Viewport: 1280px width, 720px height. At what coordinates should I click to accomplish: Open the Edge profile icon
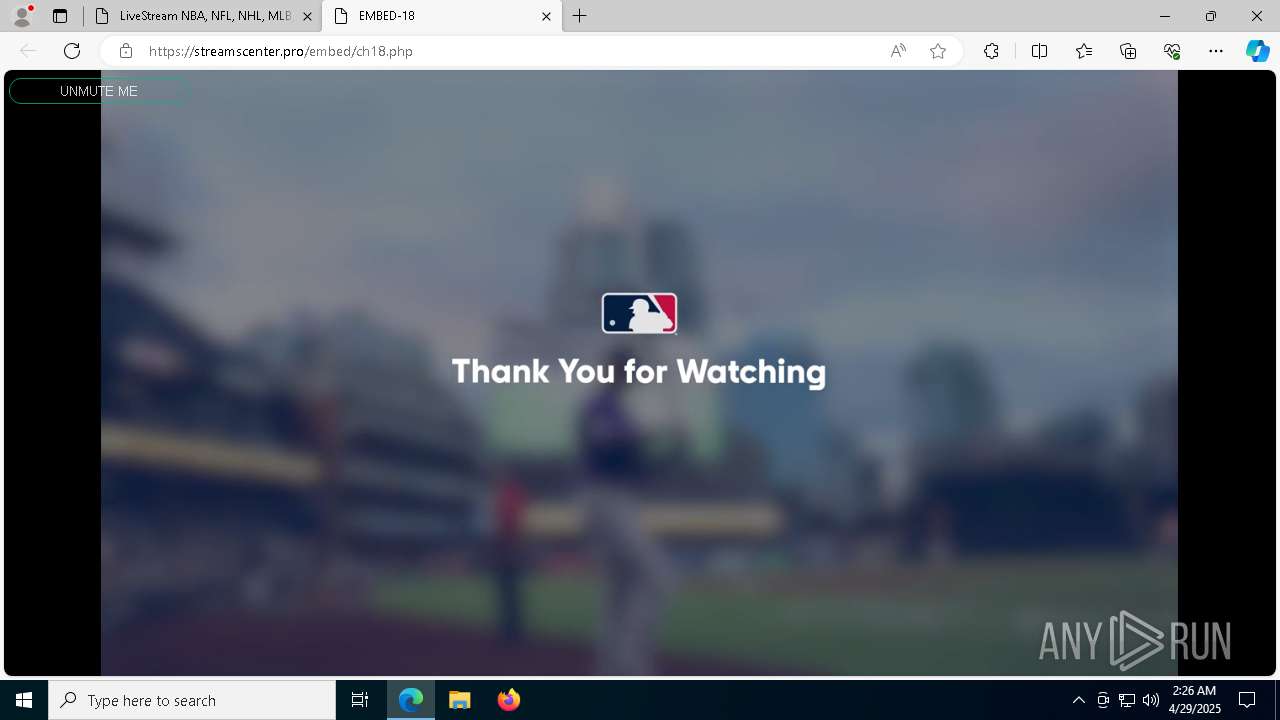[22, 16]
